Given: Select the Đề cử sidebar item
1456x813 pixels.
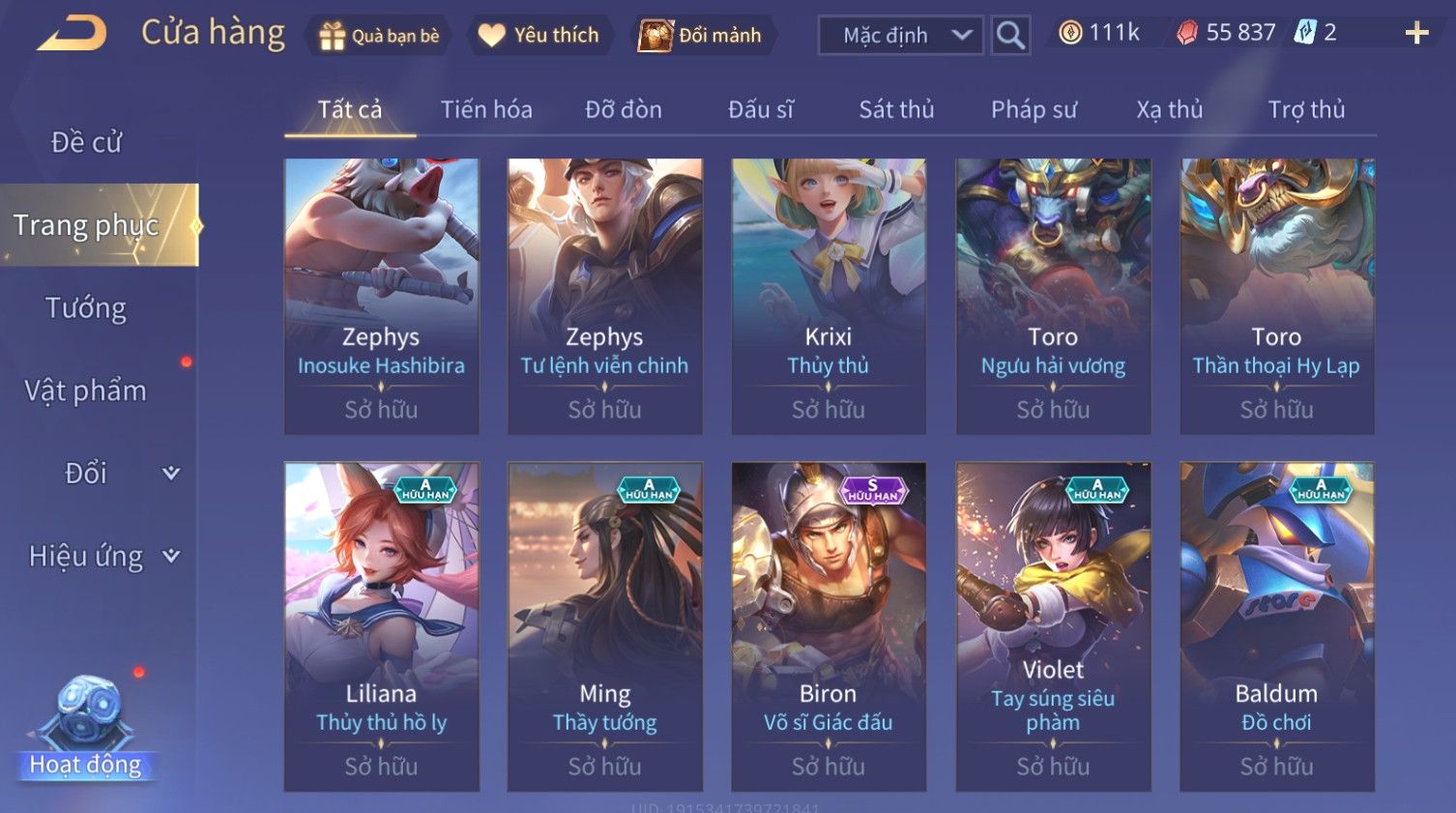Looking at the screenshot, I should (x=86, y=142).
